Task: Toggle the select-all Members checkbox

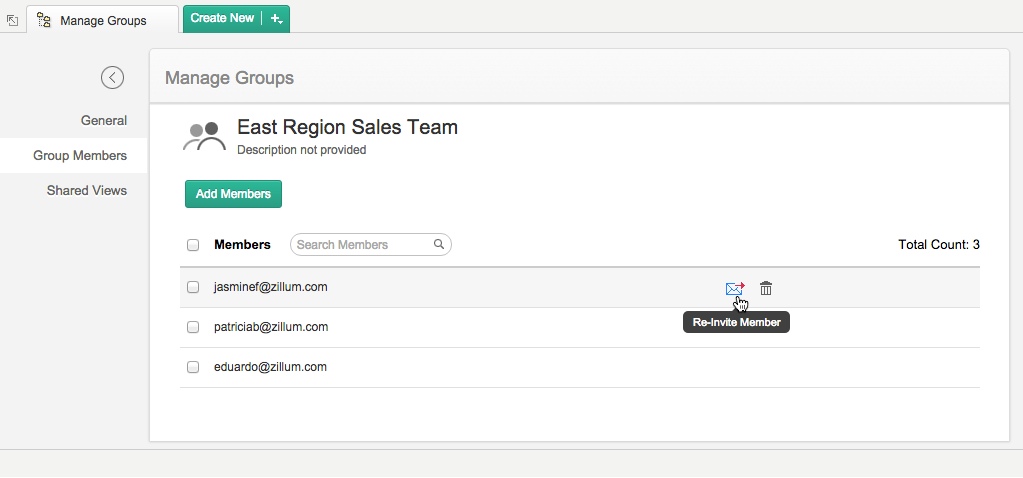Action: (x=193, y=245)
